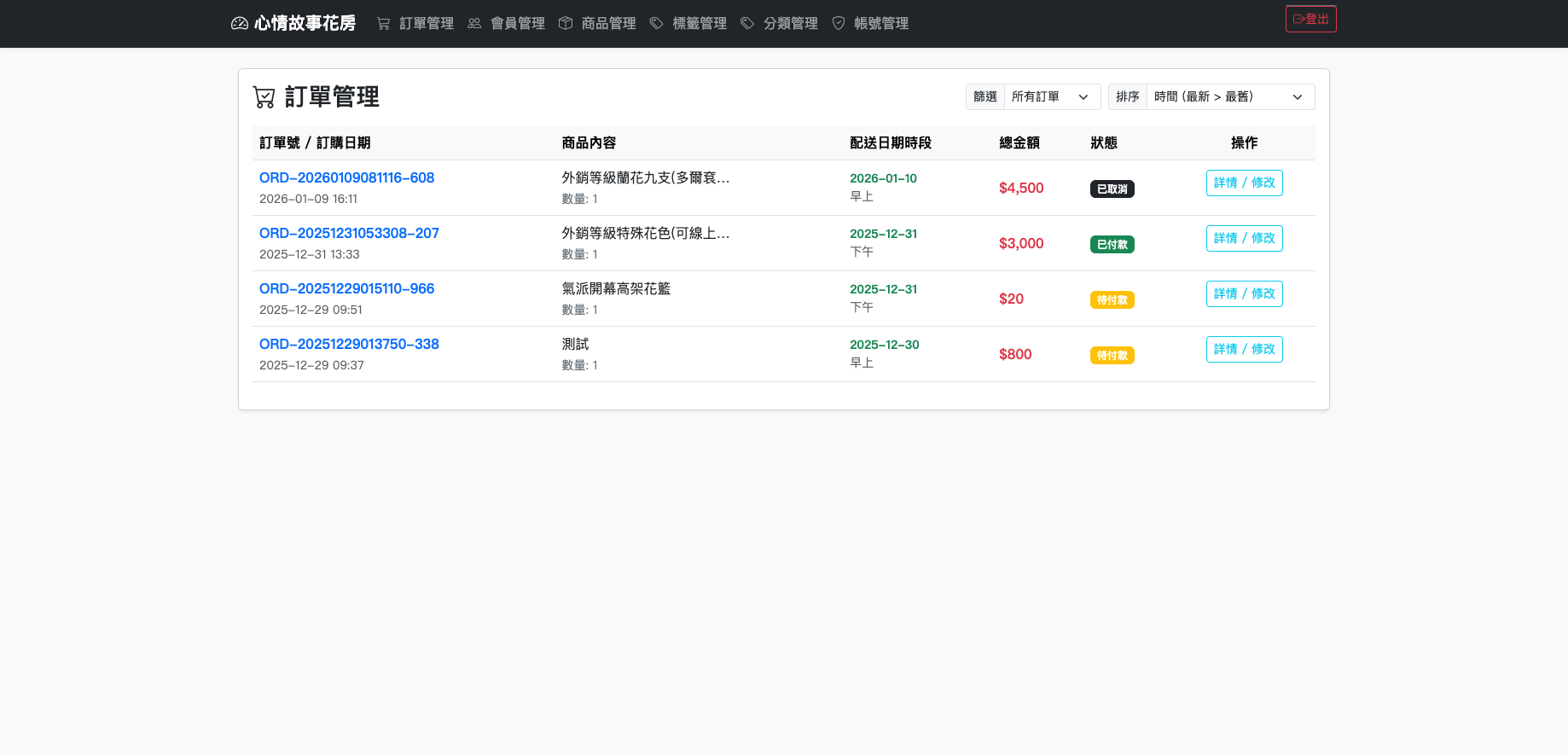Open 商品管理 in the navigation bar
Image resolution: width=1568 pixels, height=755 pixels.
point(608,23)
